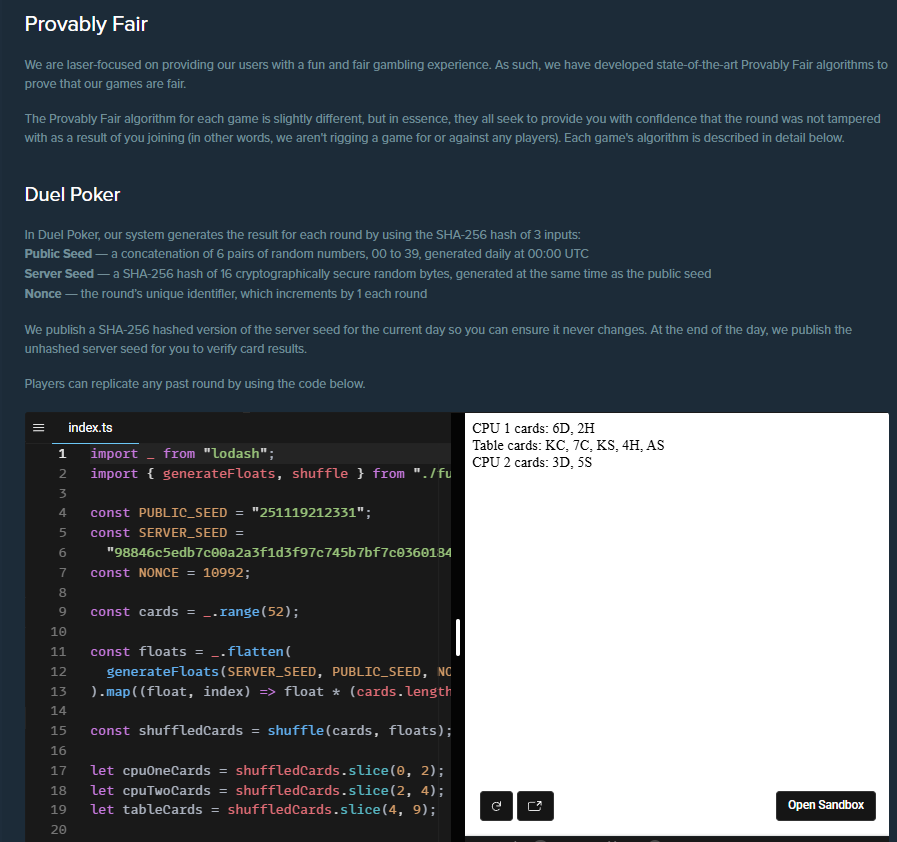Click the shuffle import on line 2

point(319,472)
